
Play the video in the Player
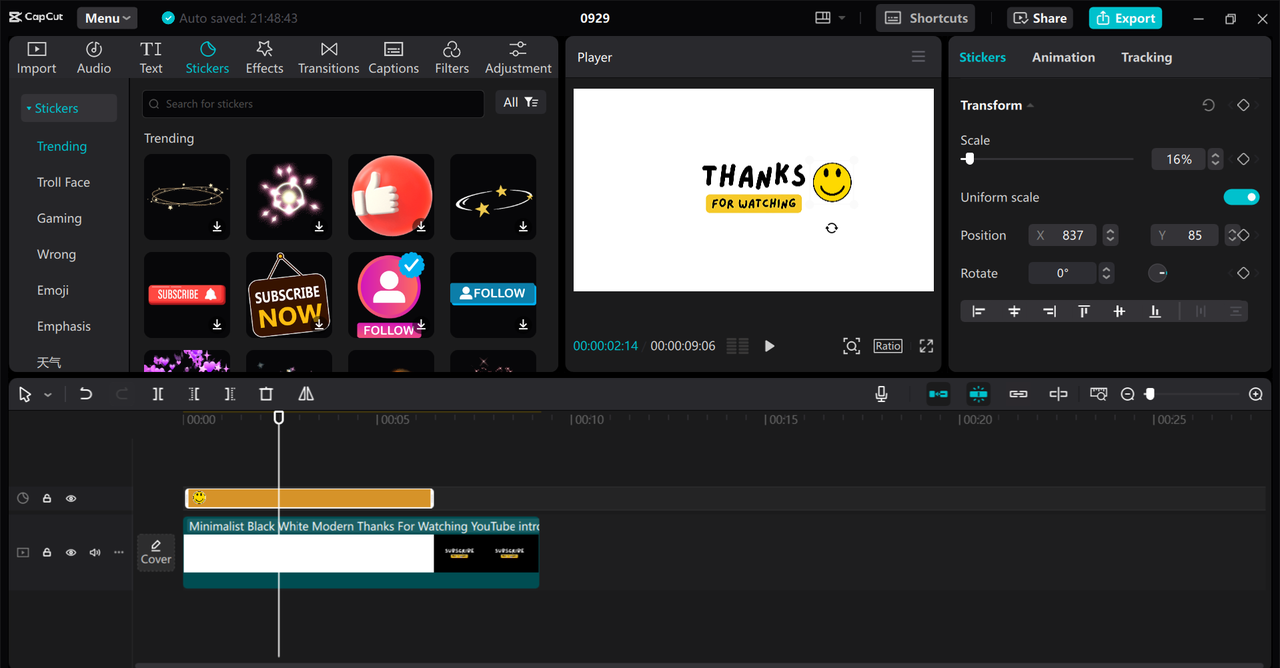coord(769,346)
